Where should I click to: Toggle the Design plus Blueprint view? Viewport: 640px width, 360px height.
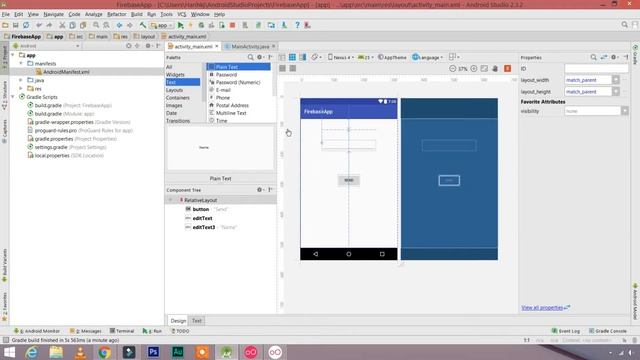pos(302,58)
